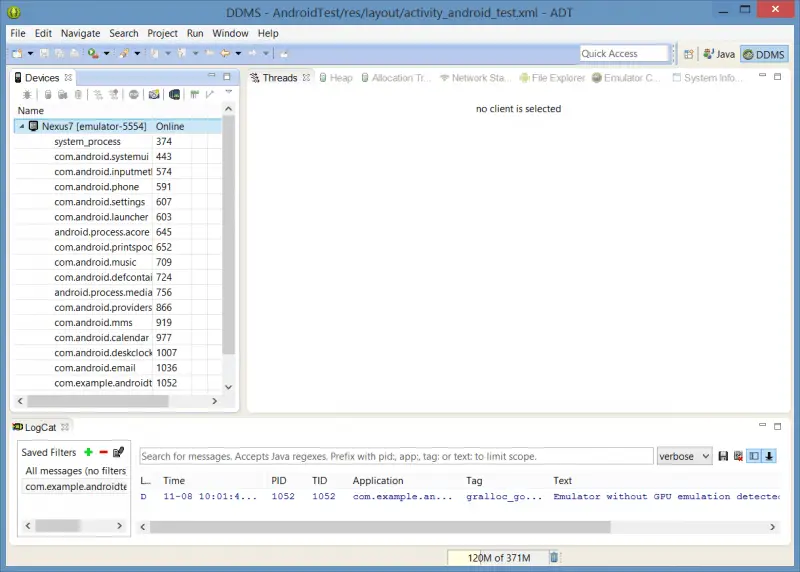Switch to the Java perspective
Viewport: 800px width, 572px height.
tap(718, 54)
